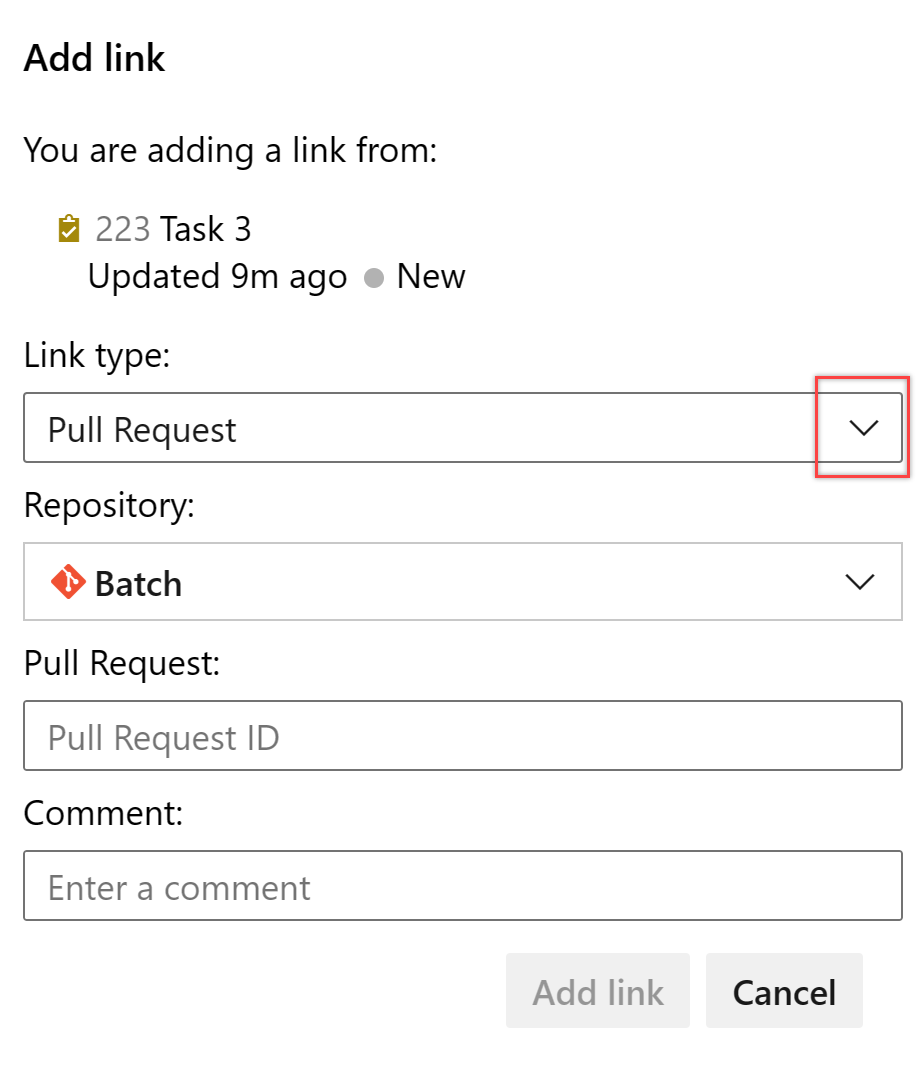Image resolution: width=919 pixels, height=1078 pixels.
Task: Expand the Repository dropdown showing Batch
Action: click(x=460, y=582)
